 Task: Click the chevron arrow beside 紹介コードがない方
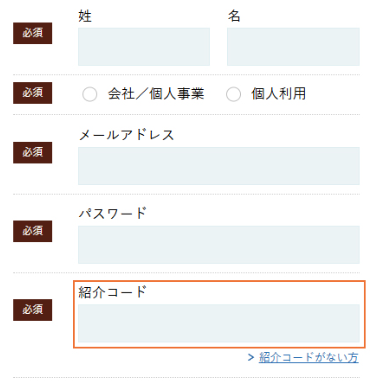coord(251,358)
